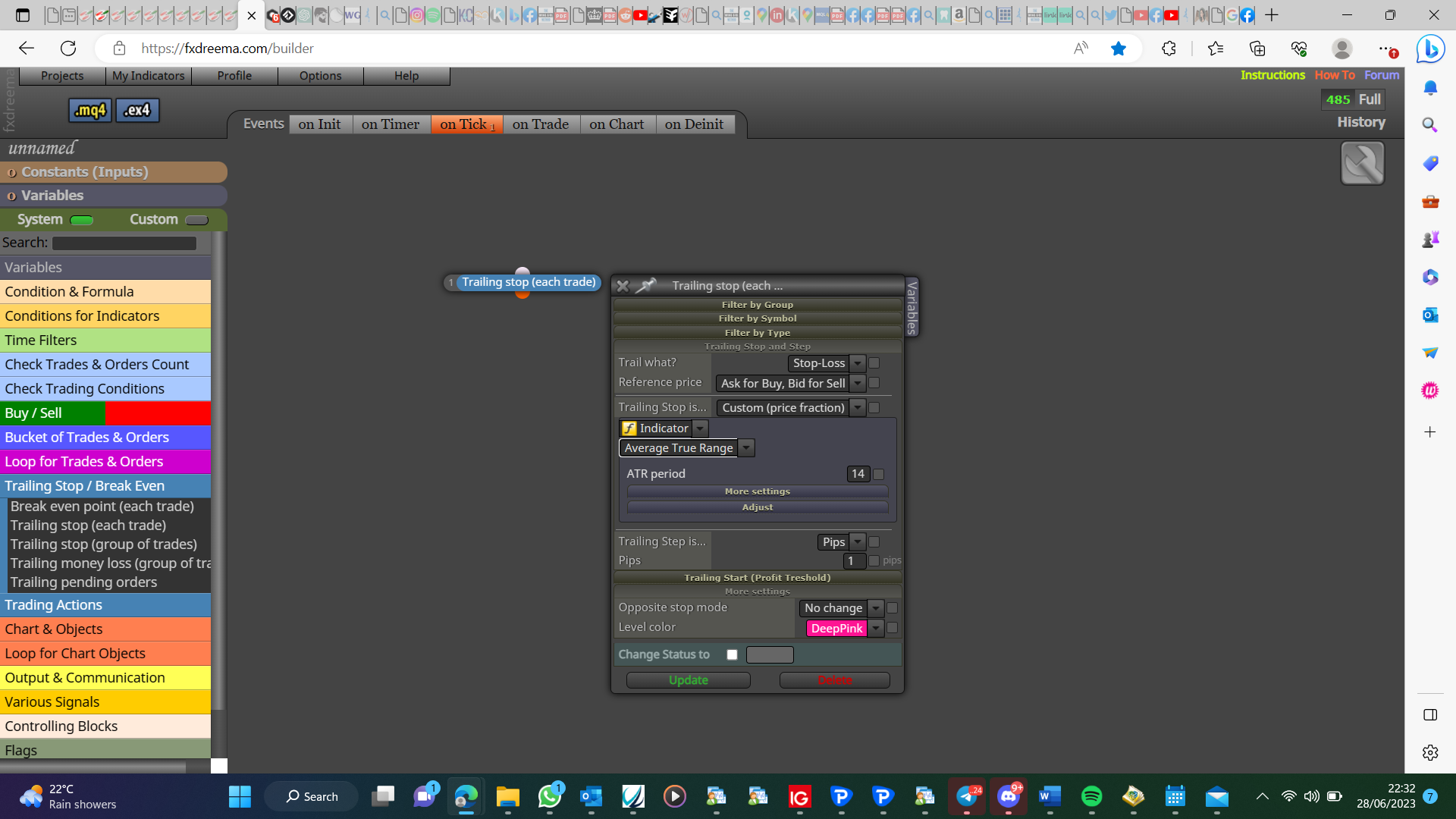Click the .mq4 export icon
1456x819 pixels.
pyautogui.click(x=90, y=111)
